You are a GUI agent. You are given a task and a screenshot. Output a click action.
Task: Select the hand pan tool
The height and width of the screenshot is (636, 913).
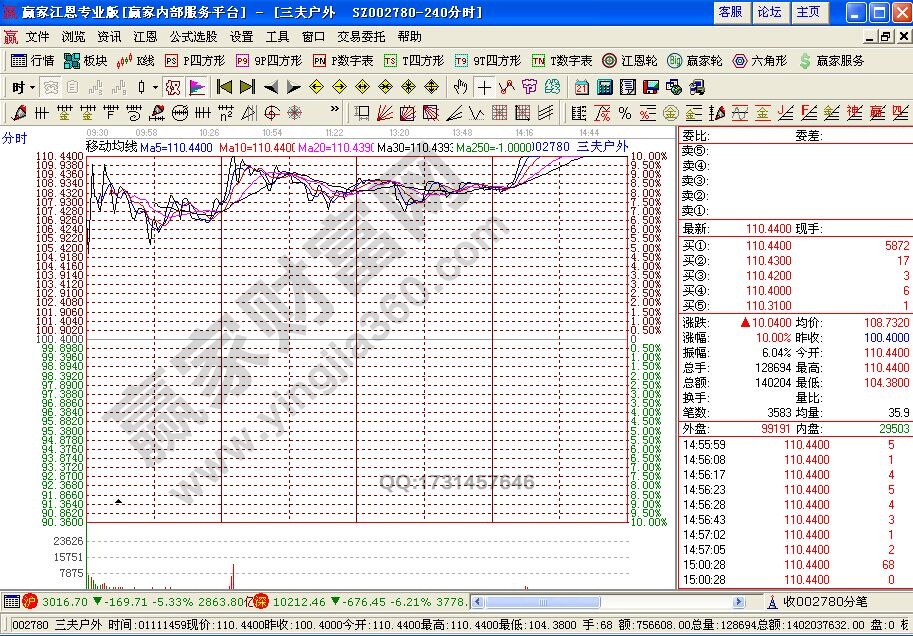461,87
